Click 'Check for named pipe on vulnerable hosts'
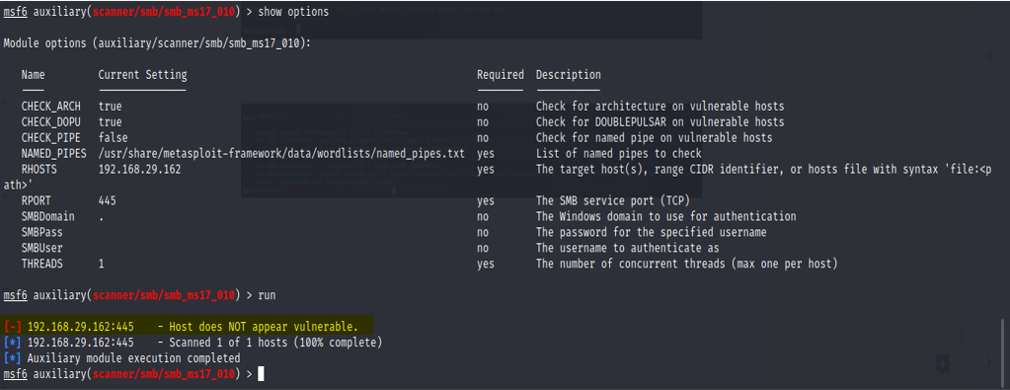Screen dimensions: 1010x390 pyautogui.click(x=654, y=138)
